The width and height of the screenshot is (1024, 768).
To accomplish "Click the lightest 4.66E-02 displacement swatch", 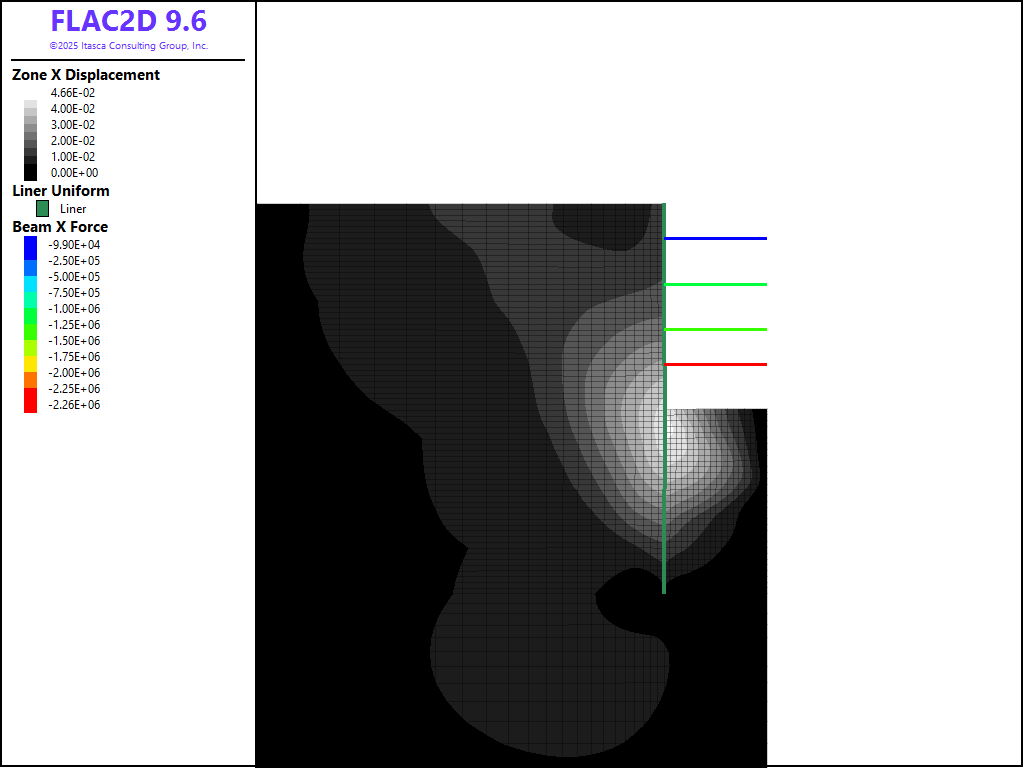I will [31, 104].
